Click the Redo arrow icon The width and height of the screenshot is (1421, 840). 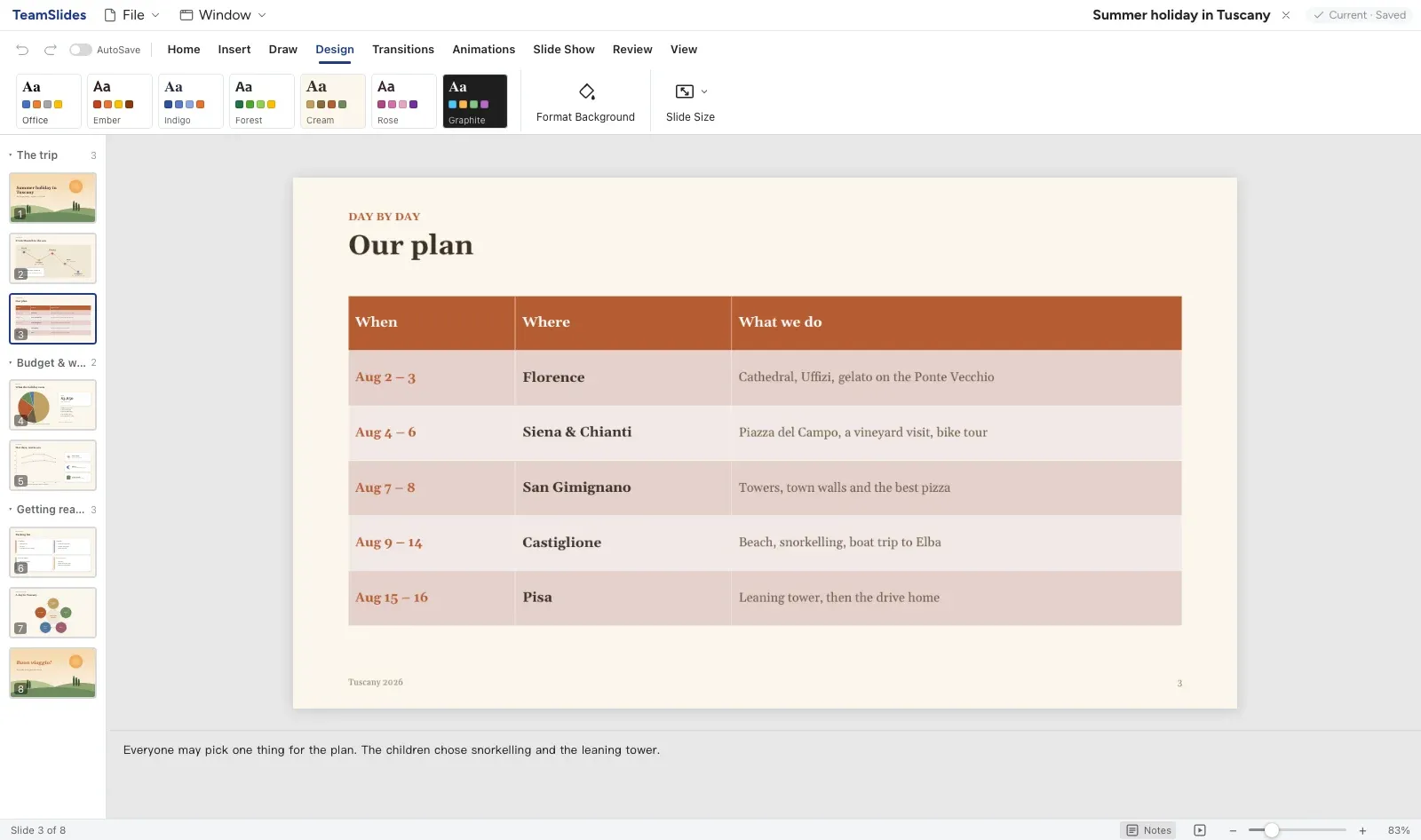tap(51, 50)
